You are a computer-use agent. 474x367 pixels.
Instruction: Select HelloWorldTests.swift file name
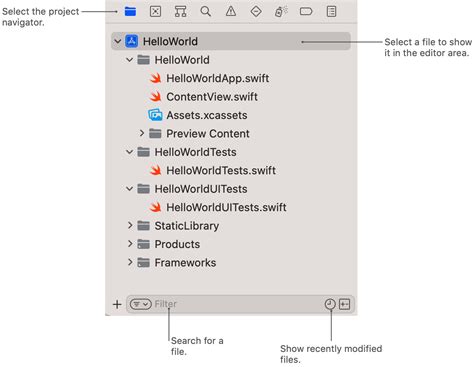[x=221, y=170]
